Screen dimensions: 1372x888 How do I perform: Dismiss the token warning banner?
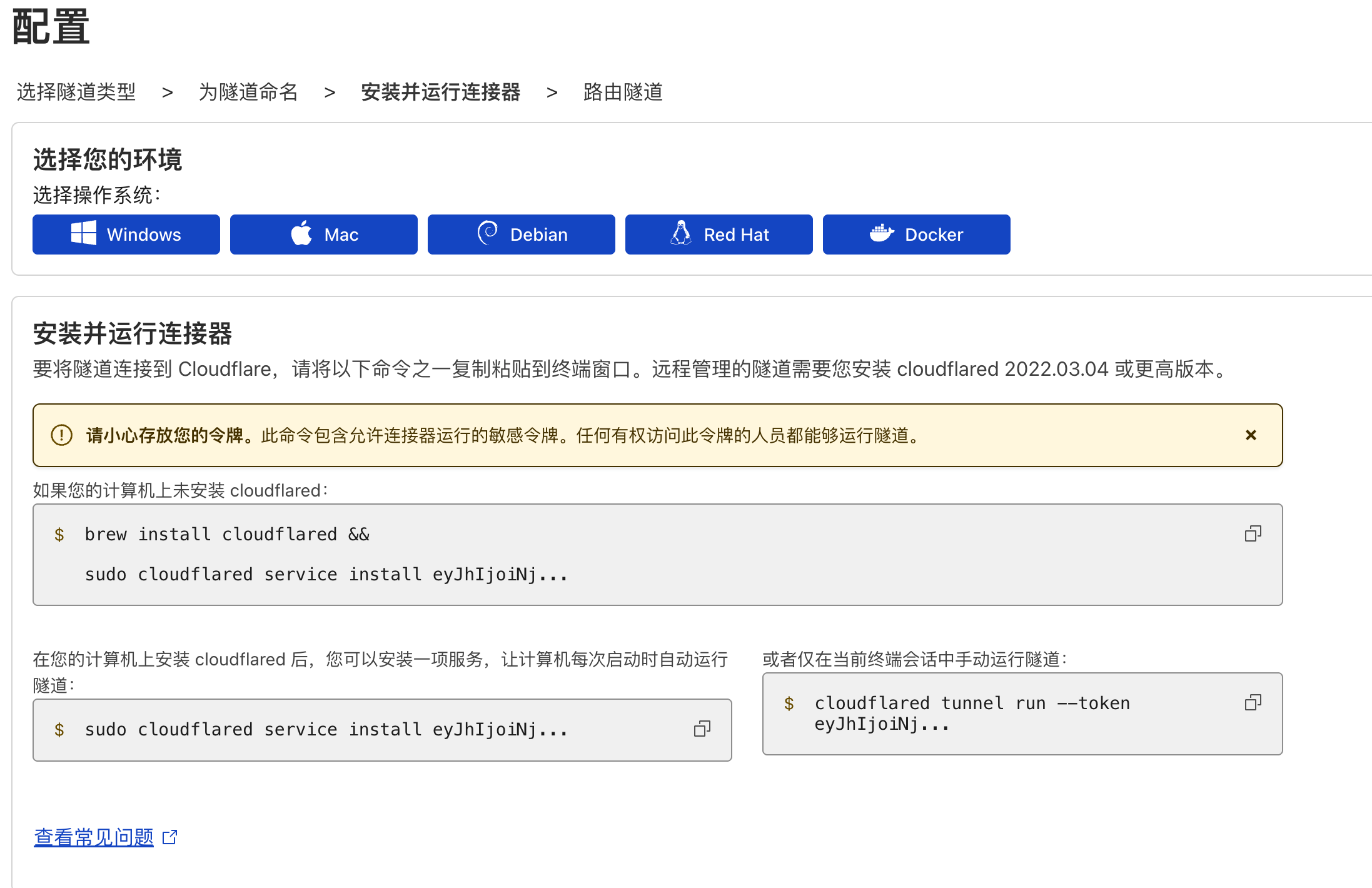(1251, 435)
